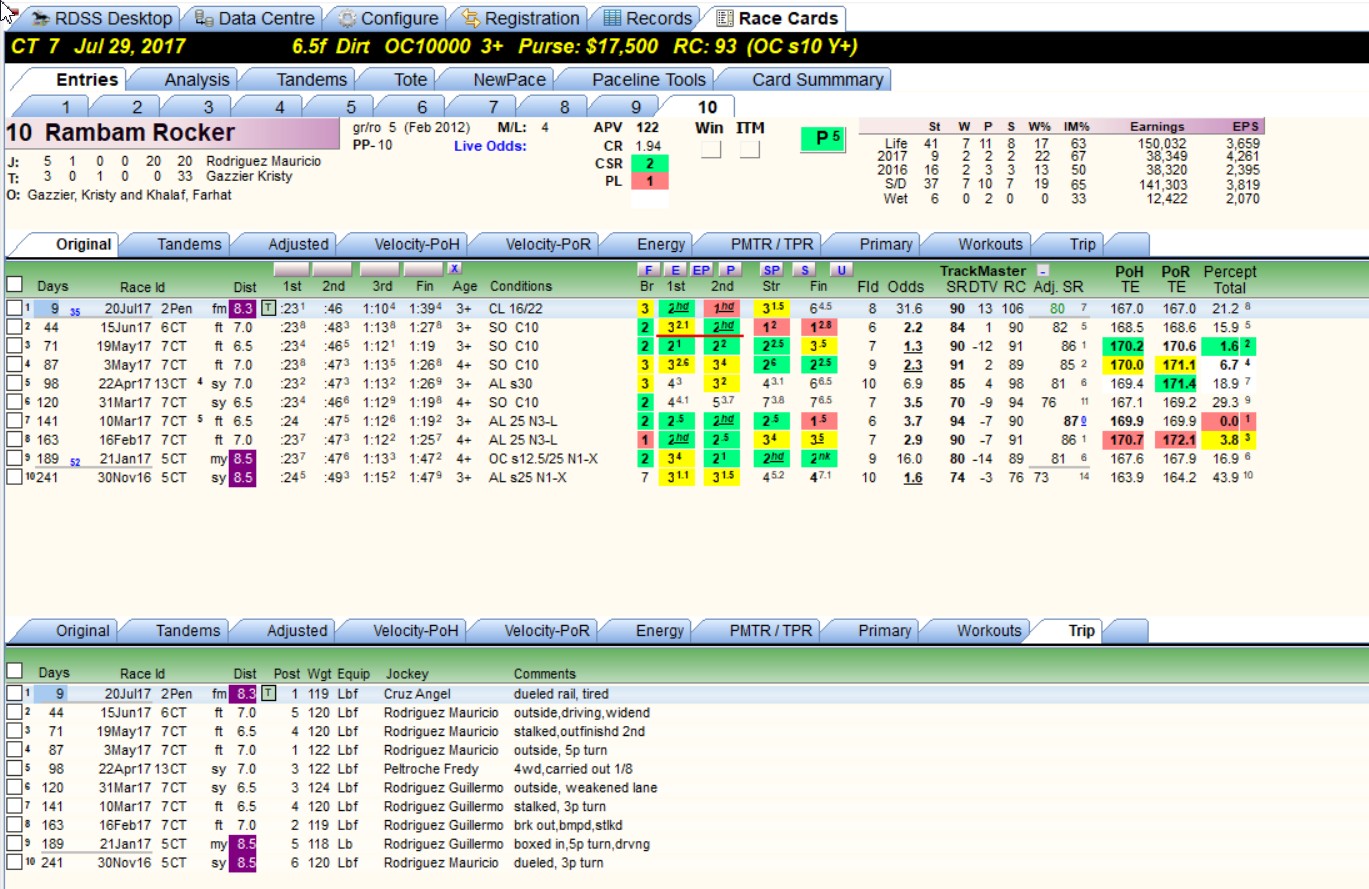Click the Comments header in Trip table

[x=545, y=673]
